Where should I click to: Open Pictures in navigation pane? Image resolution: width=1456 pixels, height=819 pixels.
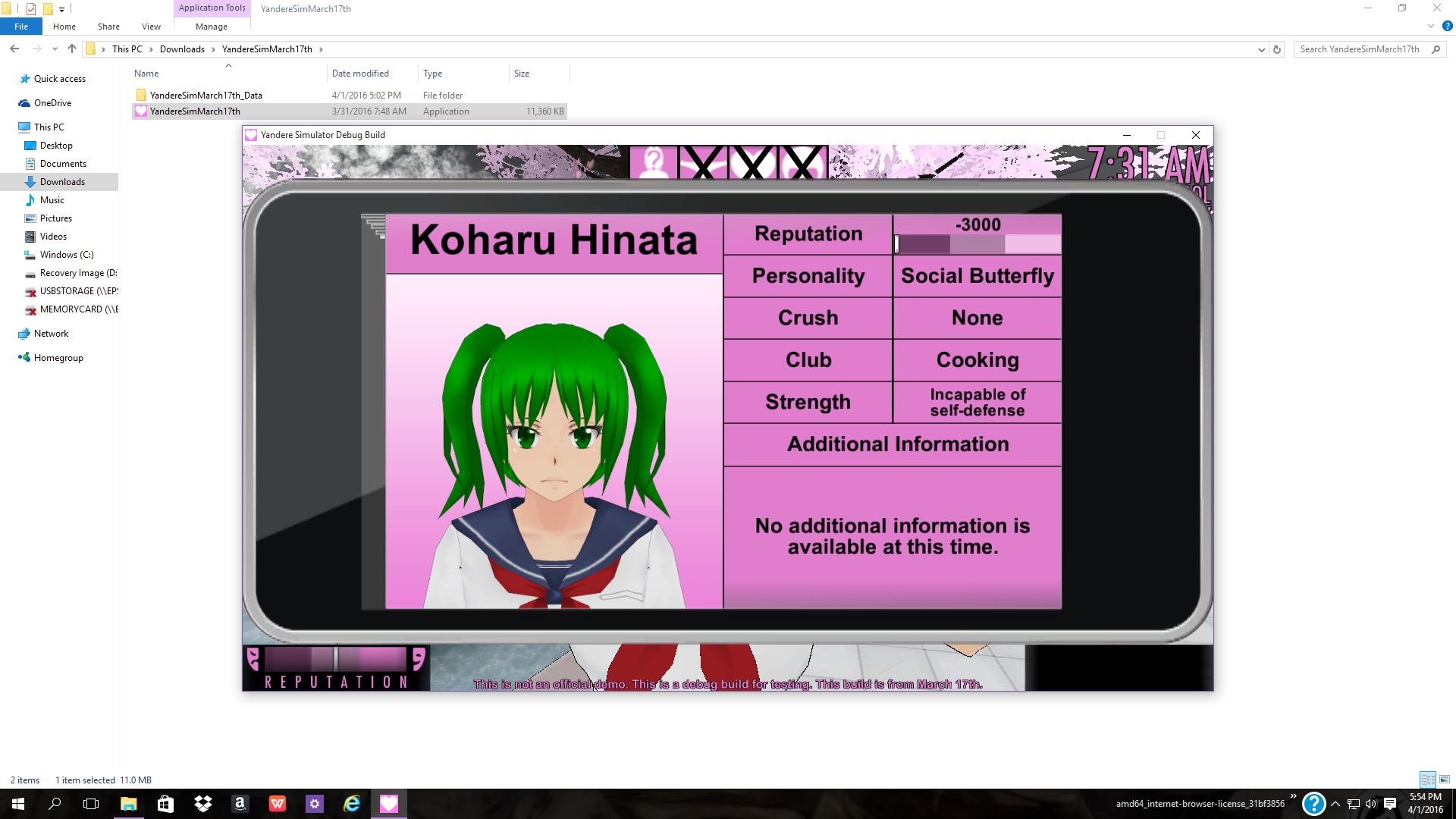55,218
